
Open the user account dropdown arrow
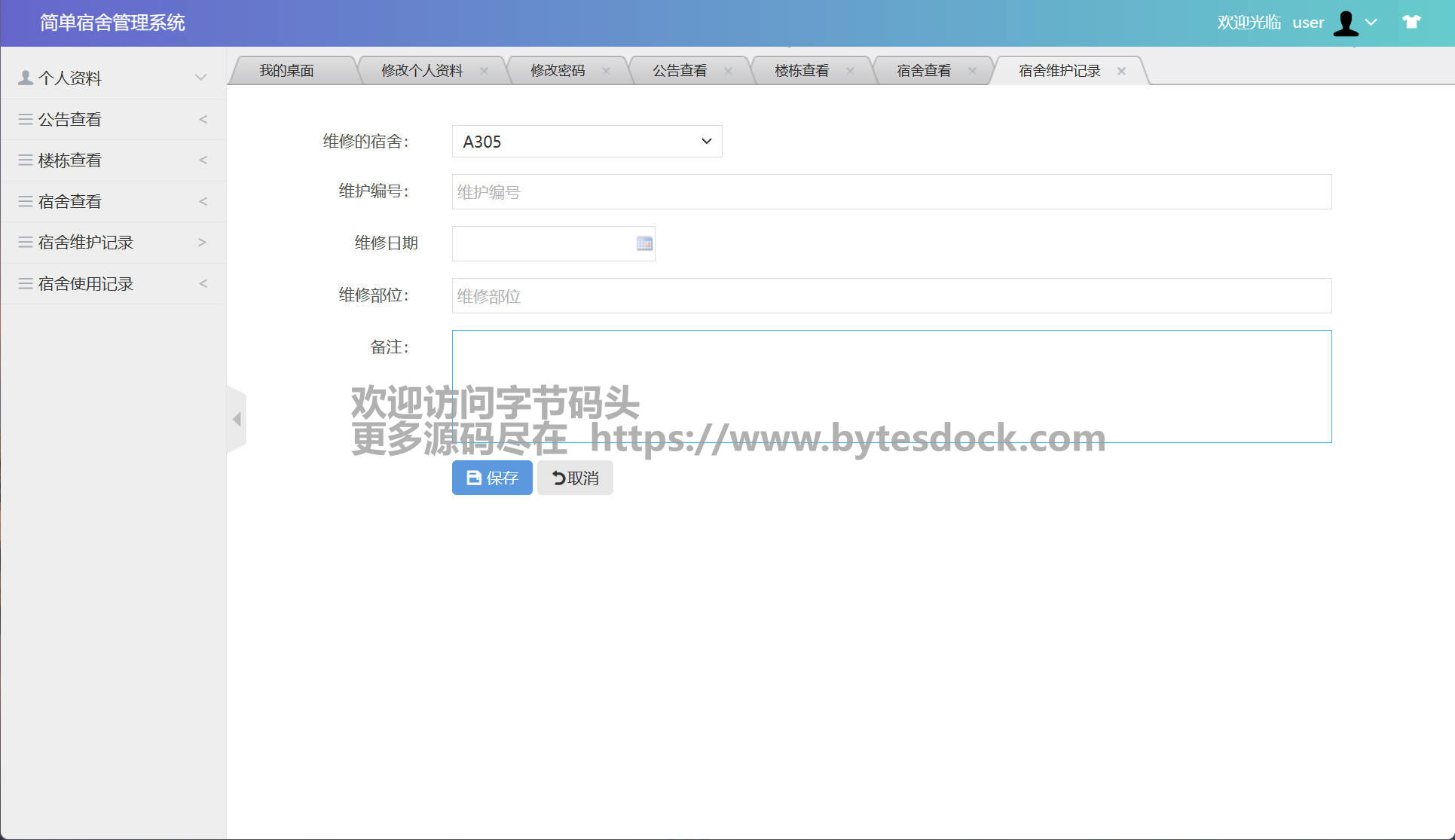click(x=1371, y=23)
